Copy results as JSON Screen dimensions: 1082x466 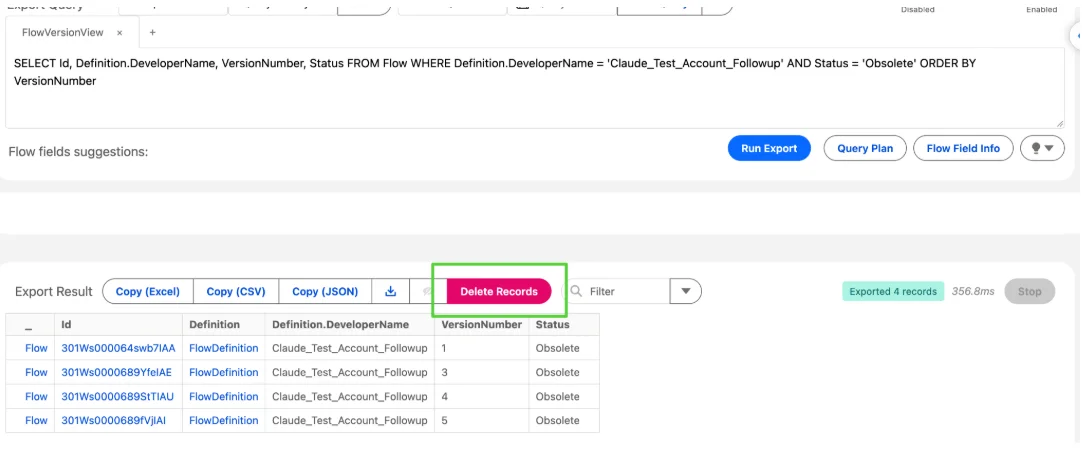pyautogui.click(x=325, y=291)
